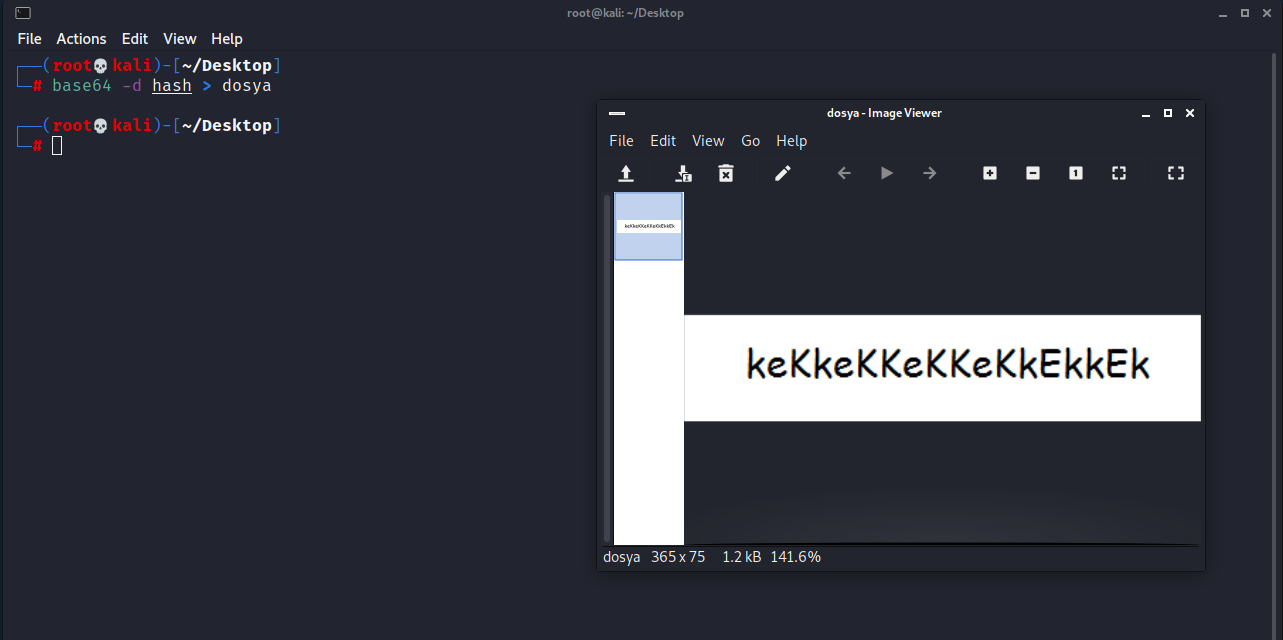Fit image to window icon
Viewport: 1283px width, 640px height.
click(x=1119, y=173)
